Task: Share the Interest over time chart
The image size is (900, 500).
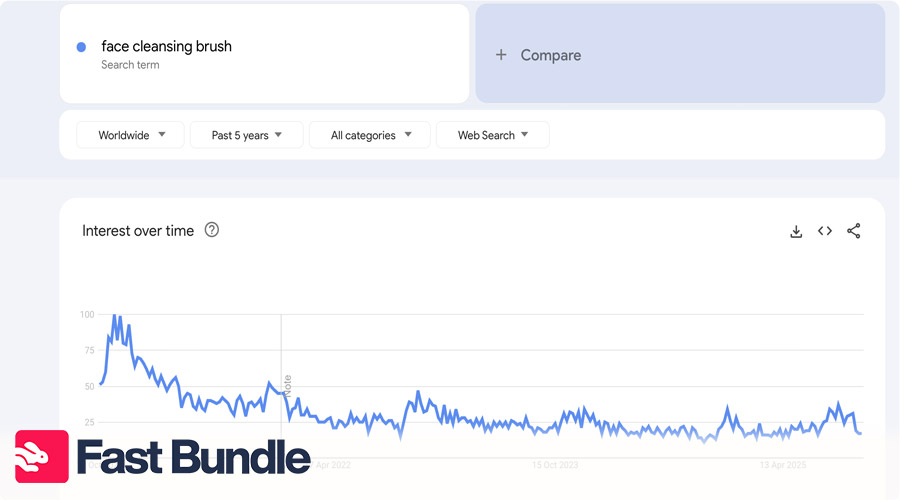Action: tap(853, 231)
